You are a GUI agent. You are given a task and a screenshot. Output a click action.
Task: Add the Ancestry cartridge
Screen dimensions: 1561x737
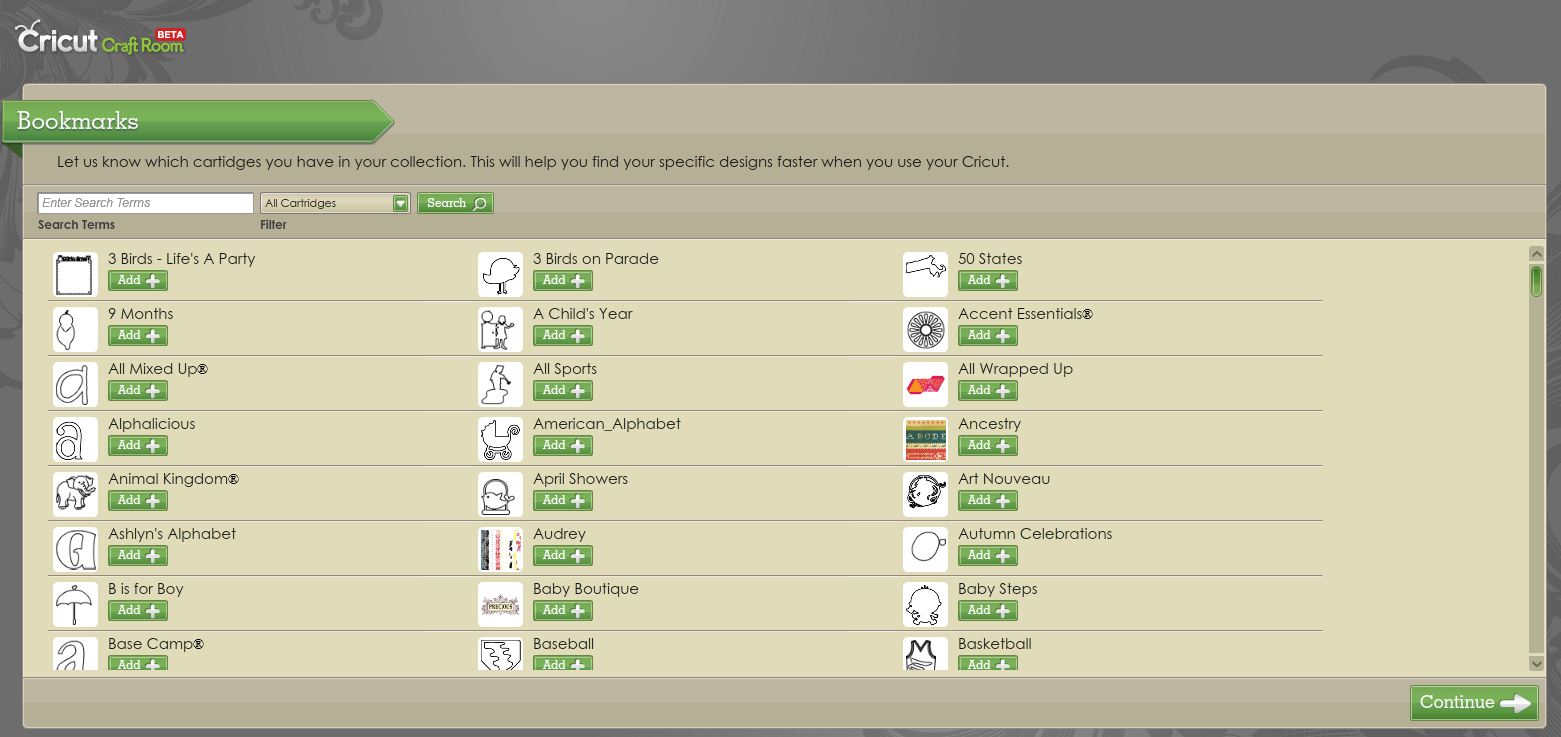point(988,446)
